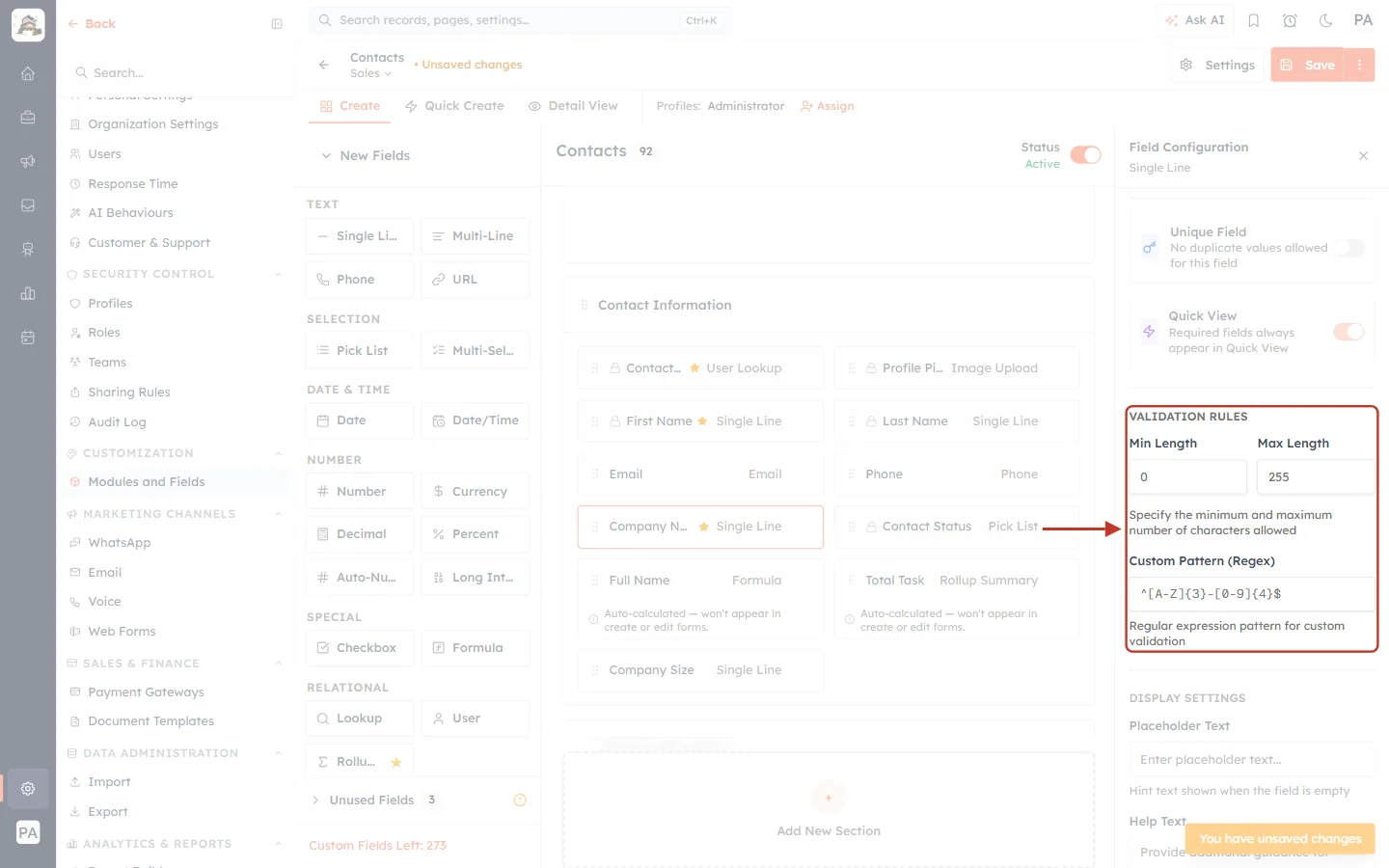The image size is (1389, 868).
Task: Close the Field Configuration panel
Action: pyautogui.click(x=1363, y=155)
